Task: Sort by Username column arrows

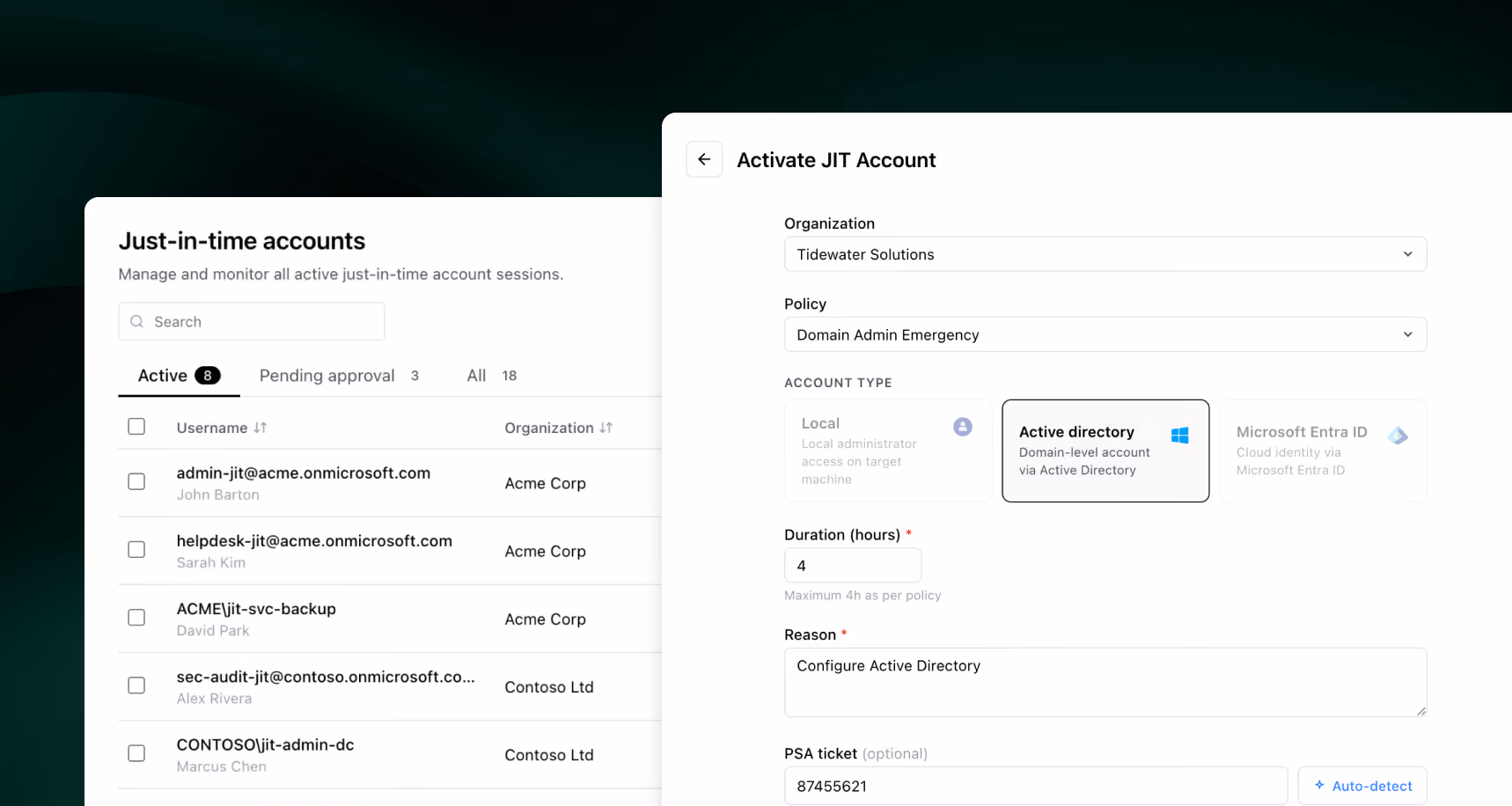Action: [261, 428]
